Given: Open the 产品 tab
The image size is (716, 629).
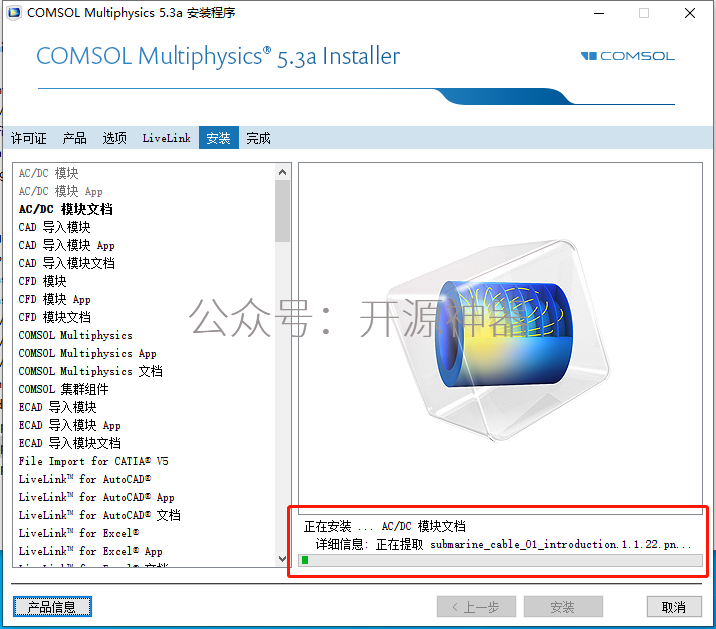Looking at the screenshot, I should 74,138.
